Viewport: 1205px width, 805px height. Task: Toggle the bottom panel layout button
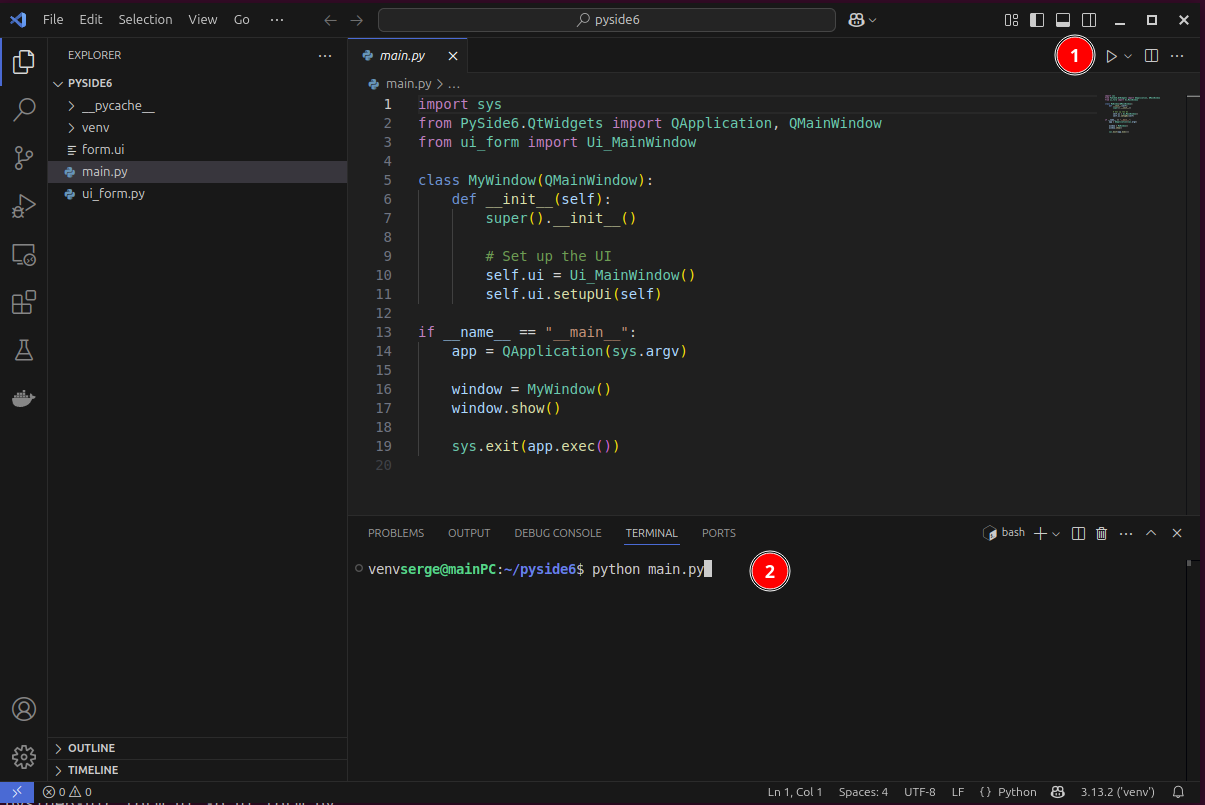click(1063, 20)
